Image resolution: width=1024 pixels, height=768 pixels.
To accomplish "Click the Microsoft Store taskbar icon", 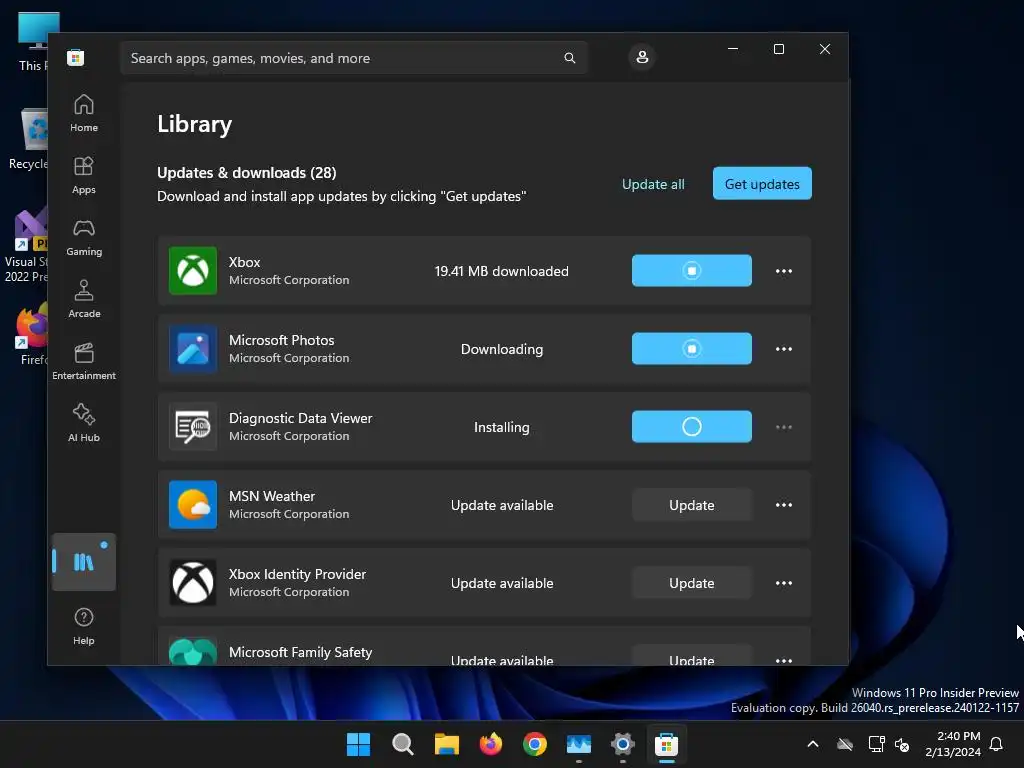I will [666, 744].
